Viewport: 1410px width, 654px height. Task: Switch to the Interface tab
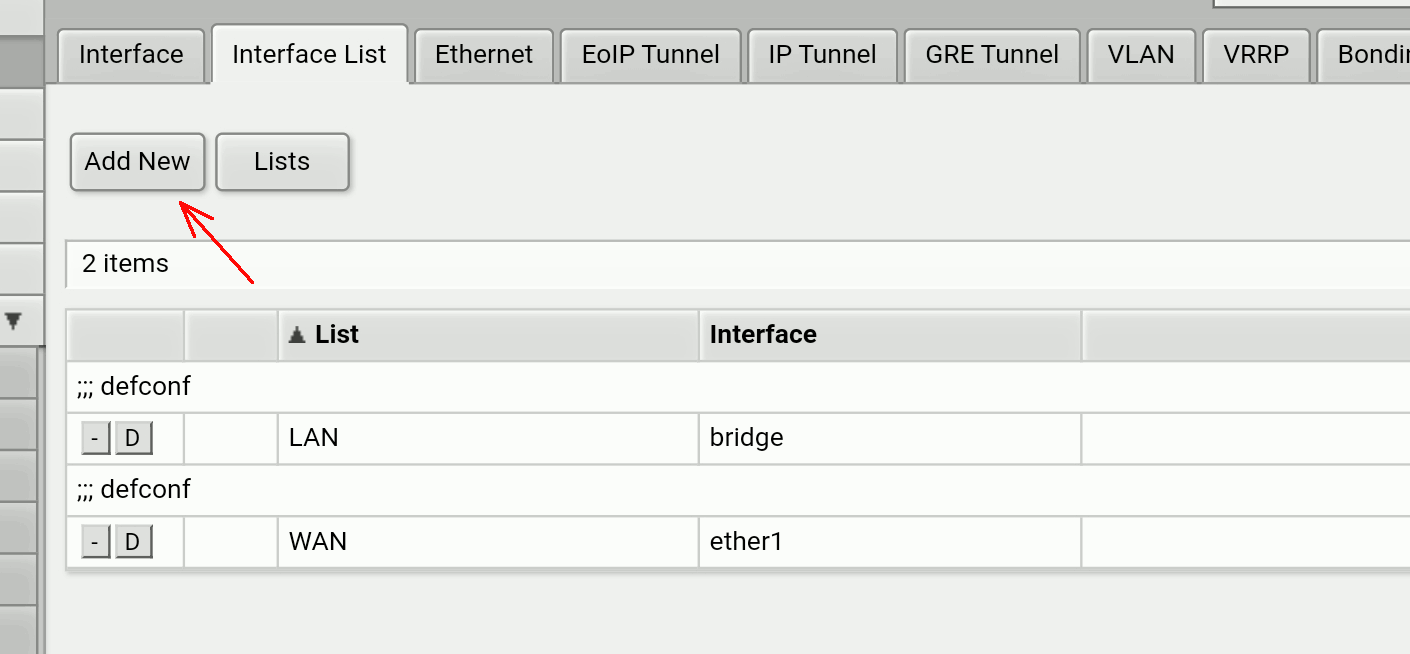click(x=131, y=54)
